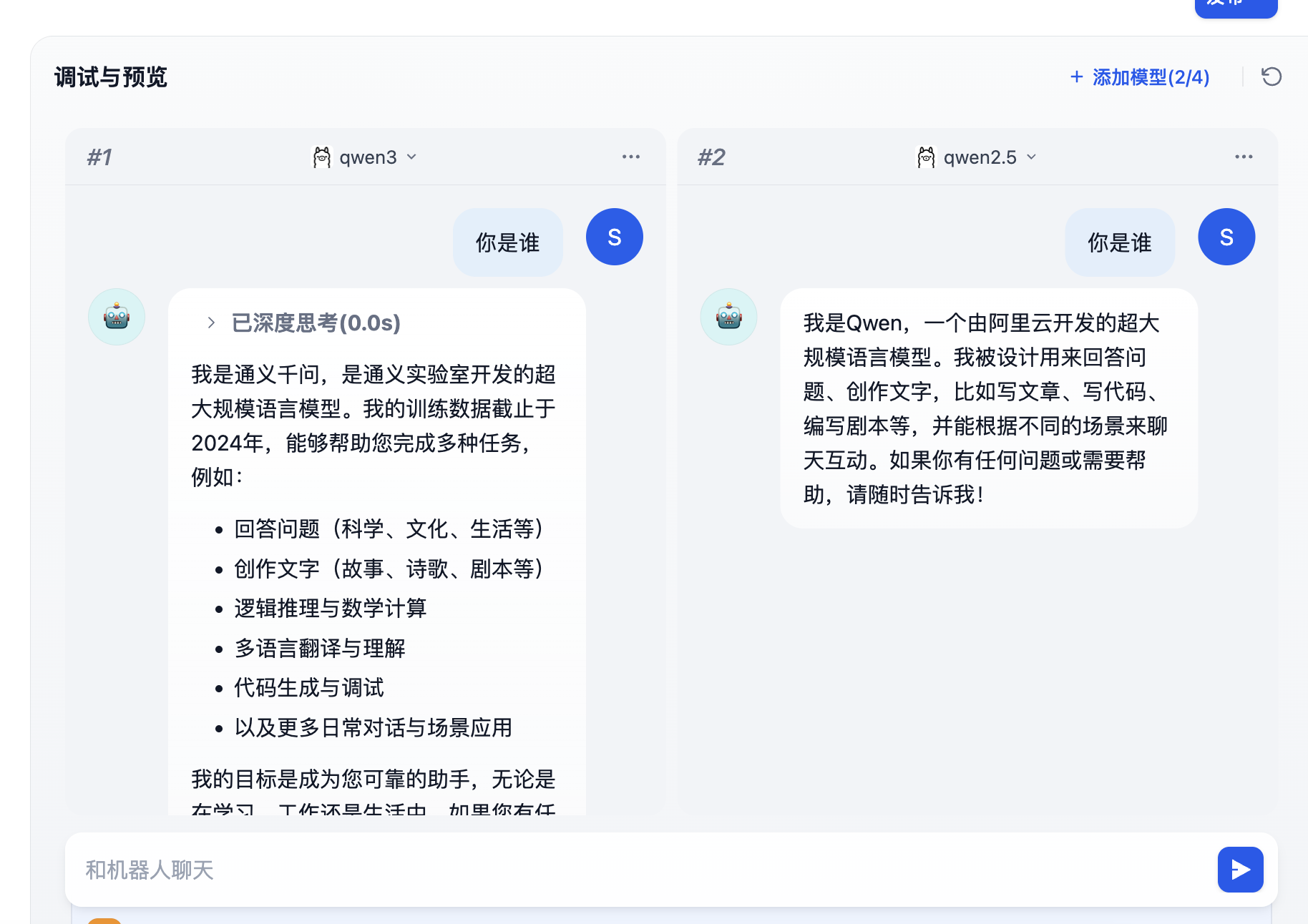
Task: Open the three-dot menu for panel #1
Action: tap(630, 157)
